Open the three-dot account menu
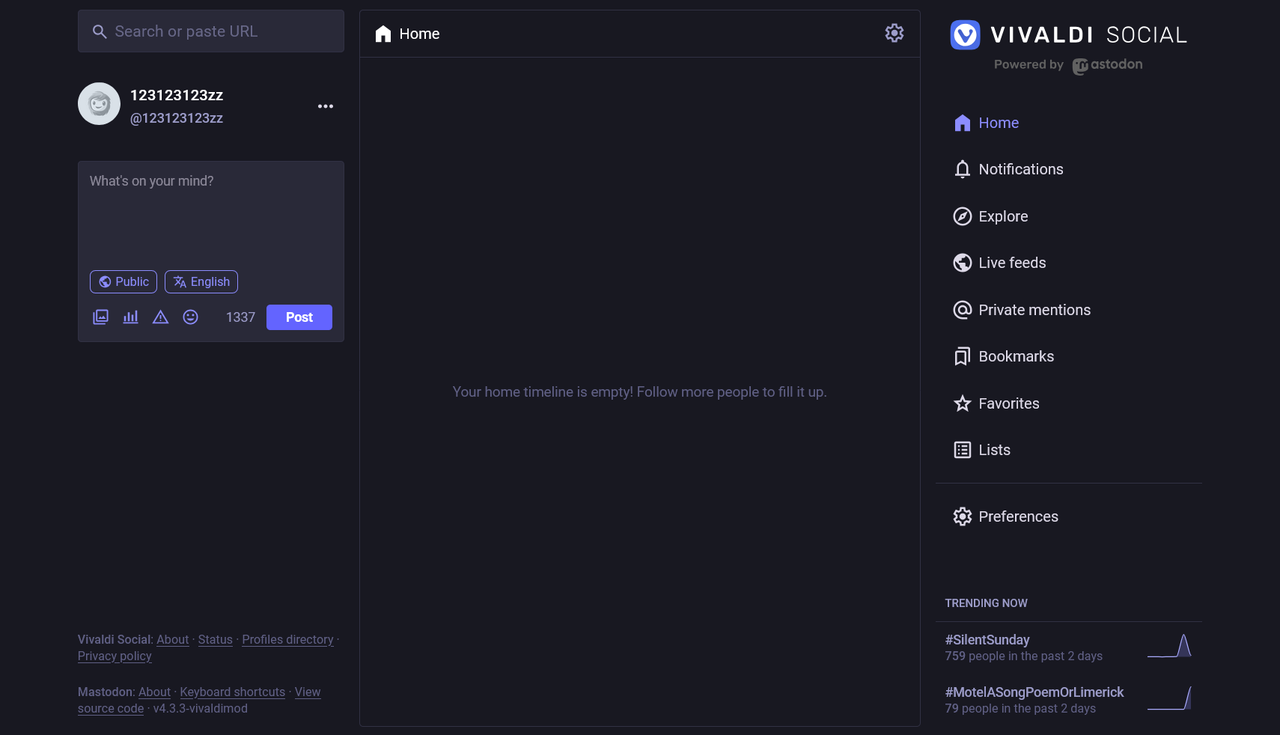Image resolution: width=1280 pixels, height=735 pixels. 325,106
